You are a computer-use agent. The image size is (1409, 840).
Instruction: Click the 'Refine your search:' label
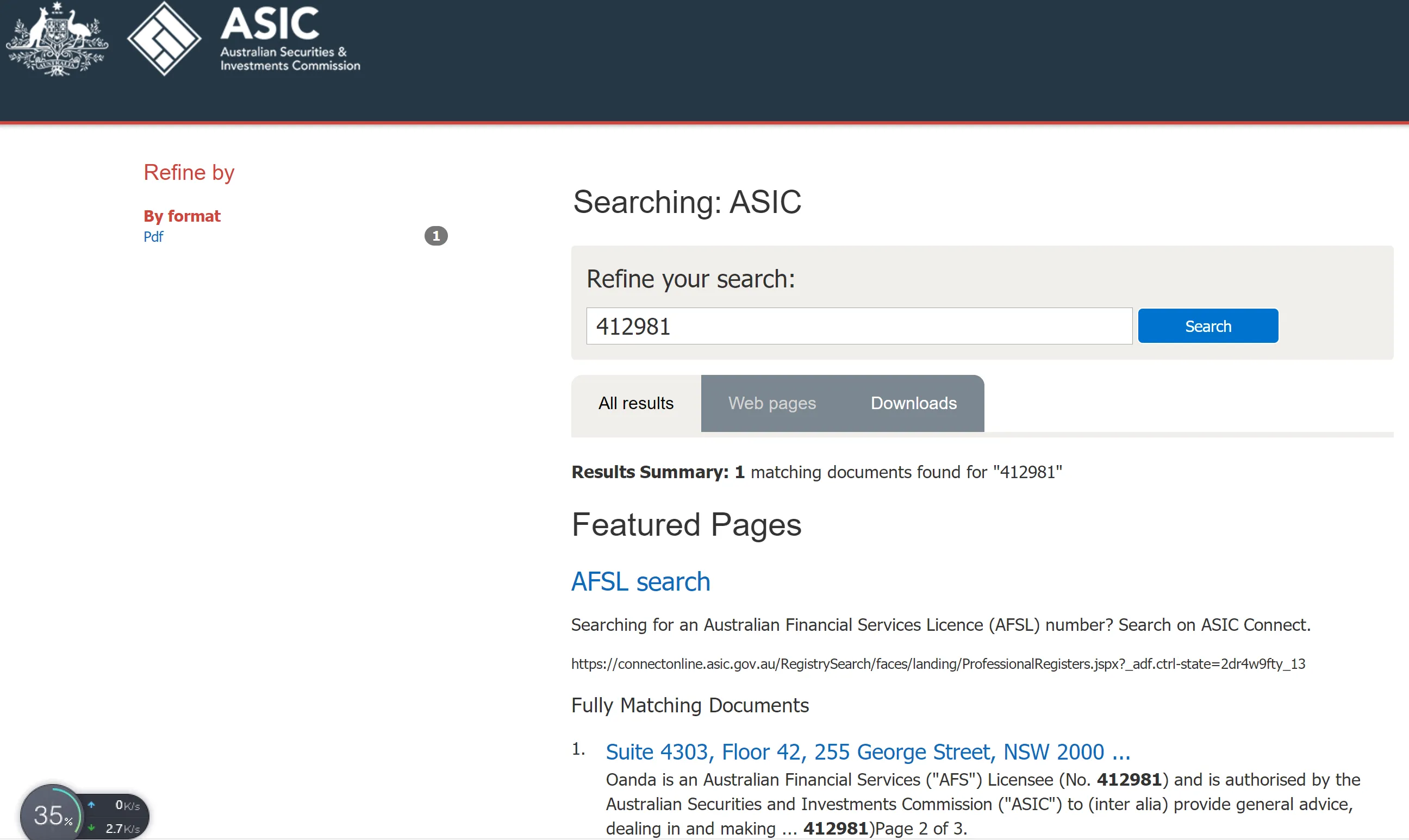pos(690,279)
